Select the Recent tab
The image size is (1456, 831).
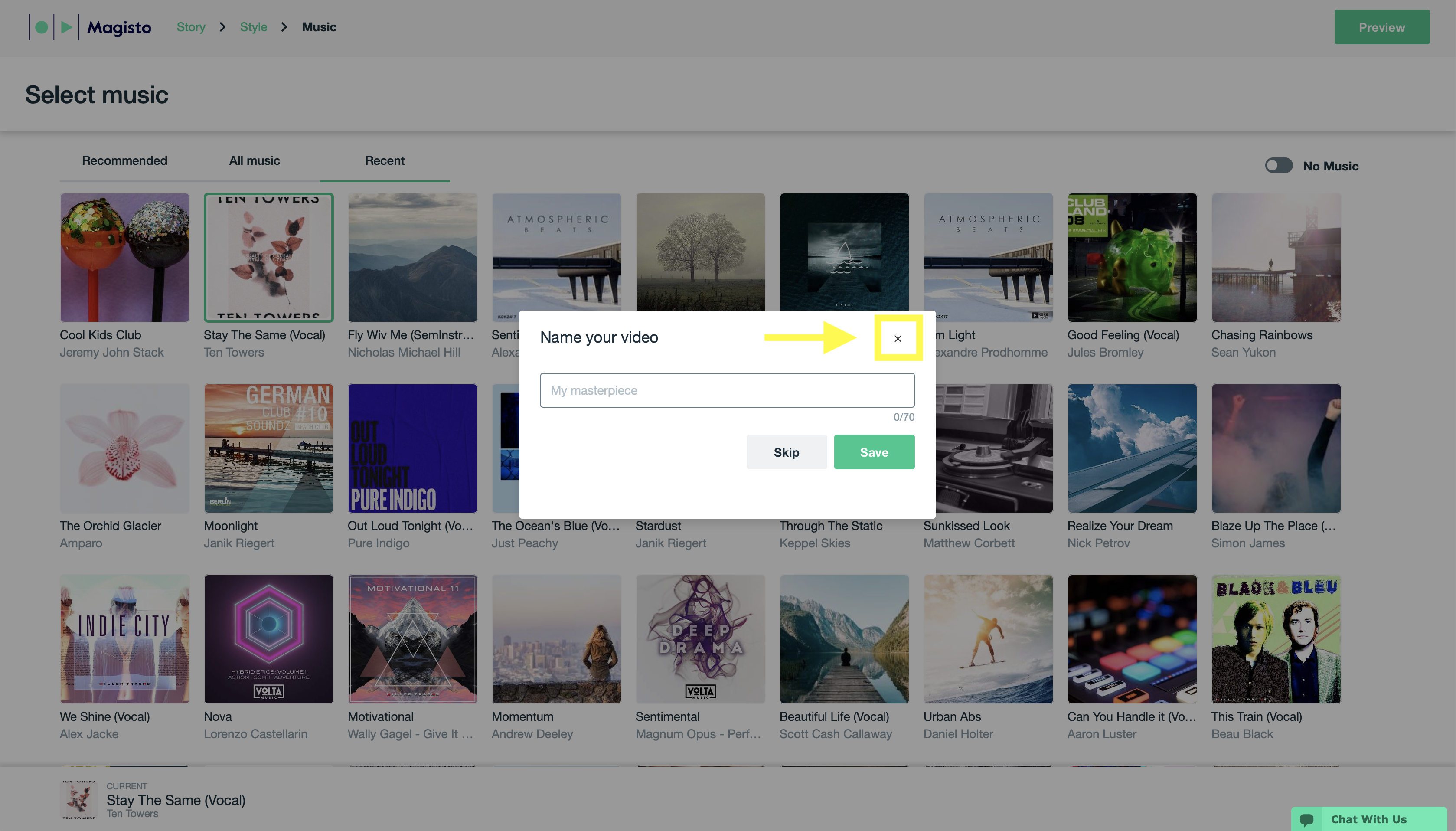coord(385,160)
